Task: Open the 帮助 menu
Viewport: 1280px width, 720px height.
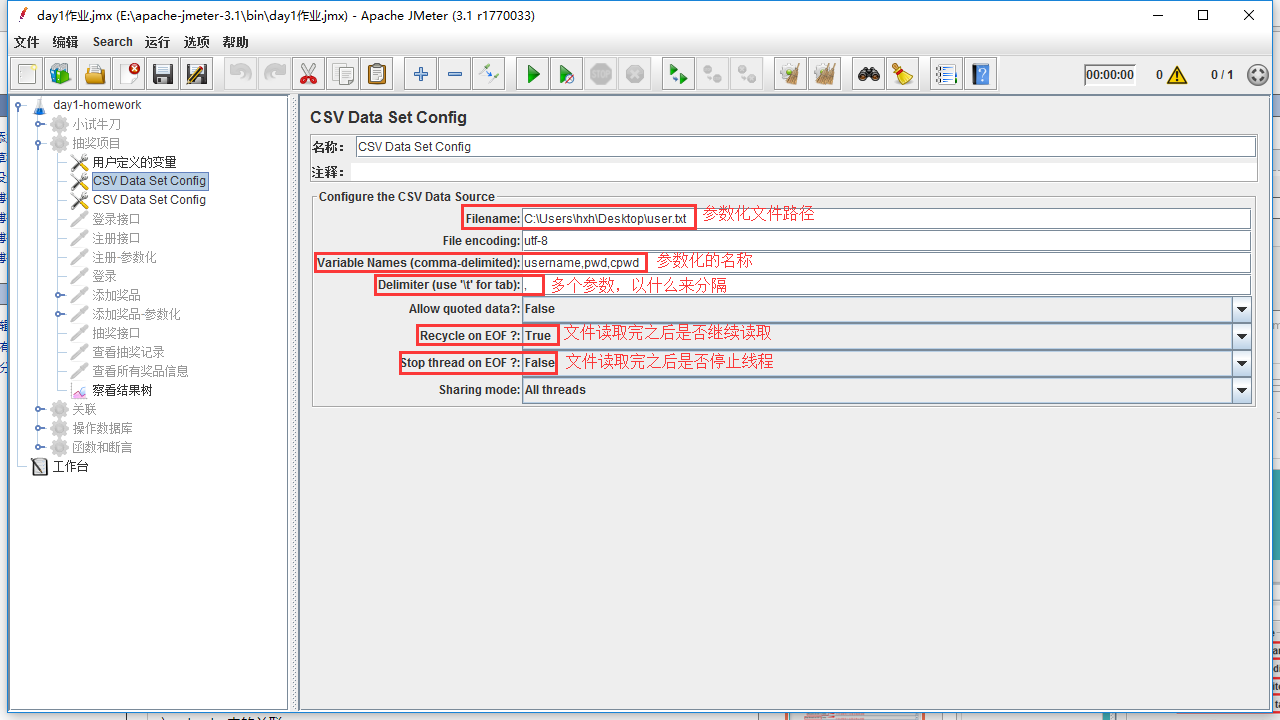Action: tap(236, 42)
